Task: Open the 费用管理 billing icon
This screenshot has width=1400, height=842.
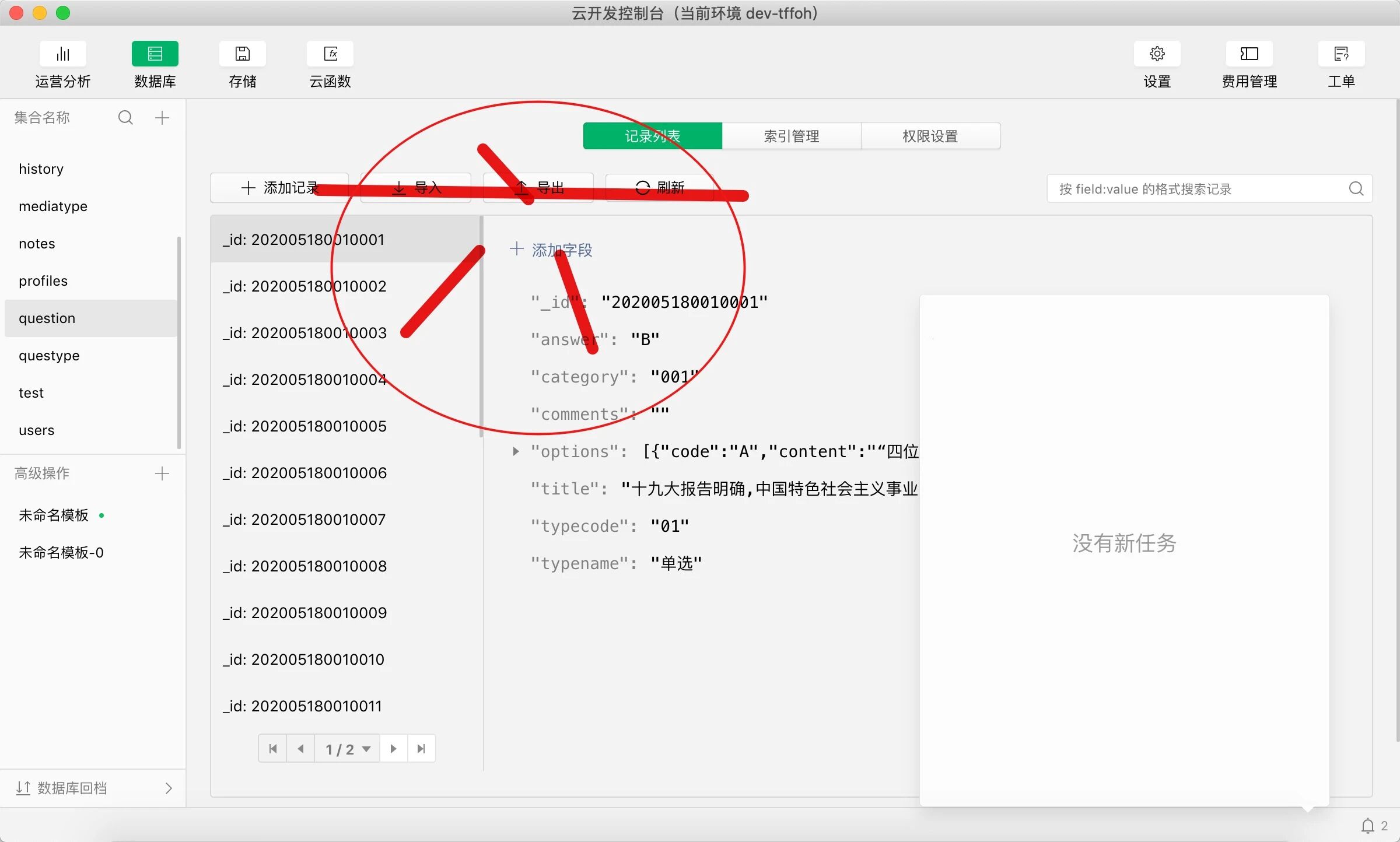Action: click(1249, 54)
